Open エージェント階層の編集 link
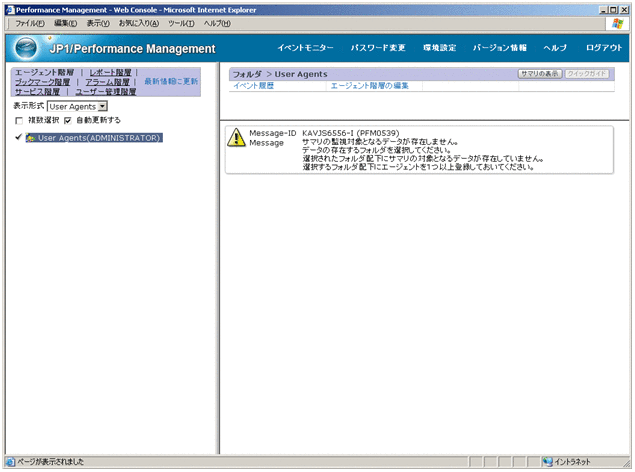Screen dimensions: 635x472 369,86
